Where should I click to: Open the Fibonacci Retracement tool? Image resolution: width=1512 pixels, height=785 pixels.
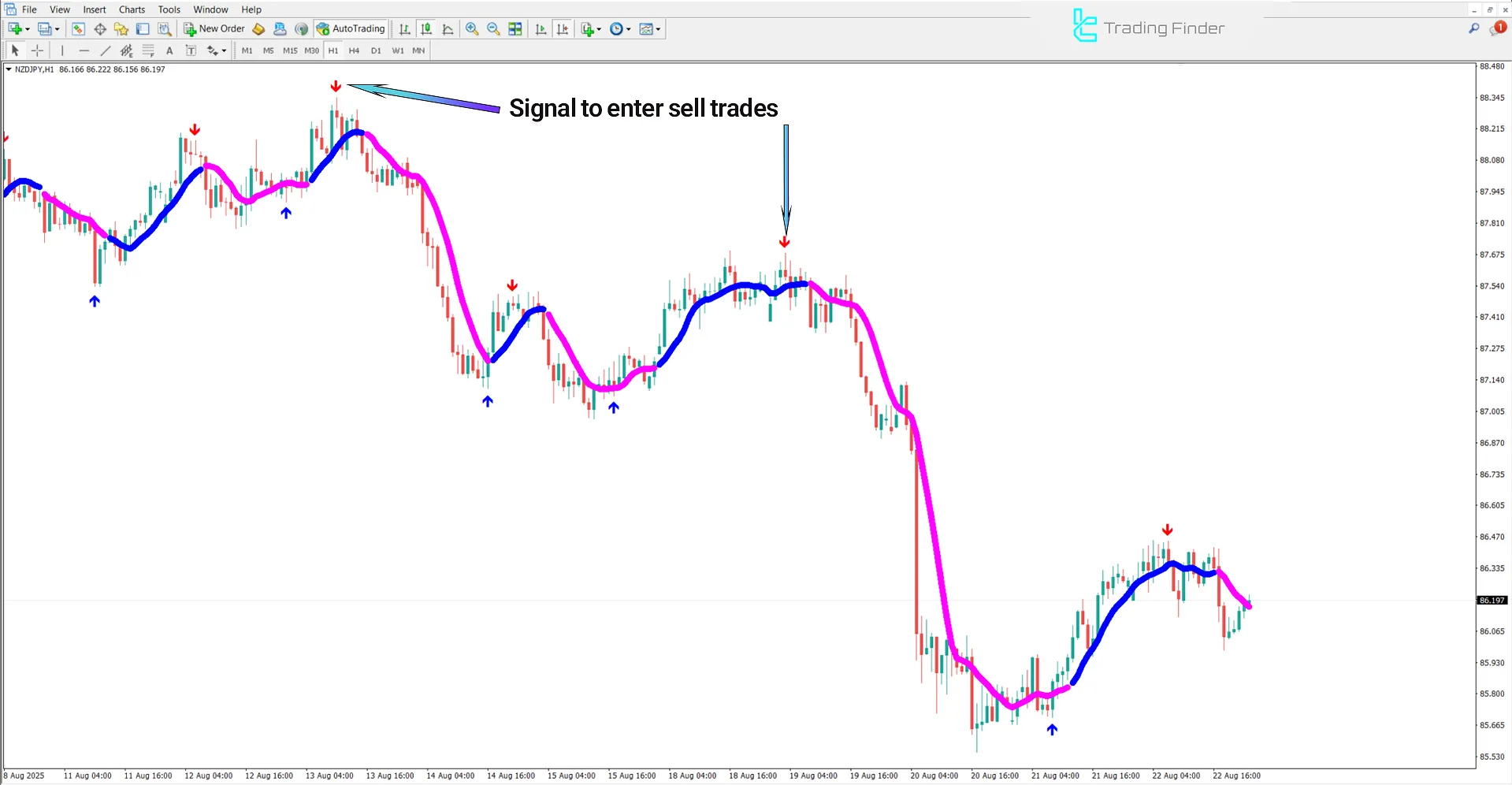[148, 50]
